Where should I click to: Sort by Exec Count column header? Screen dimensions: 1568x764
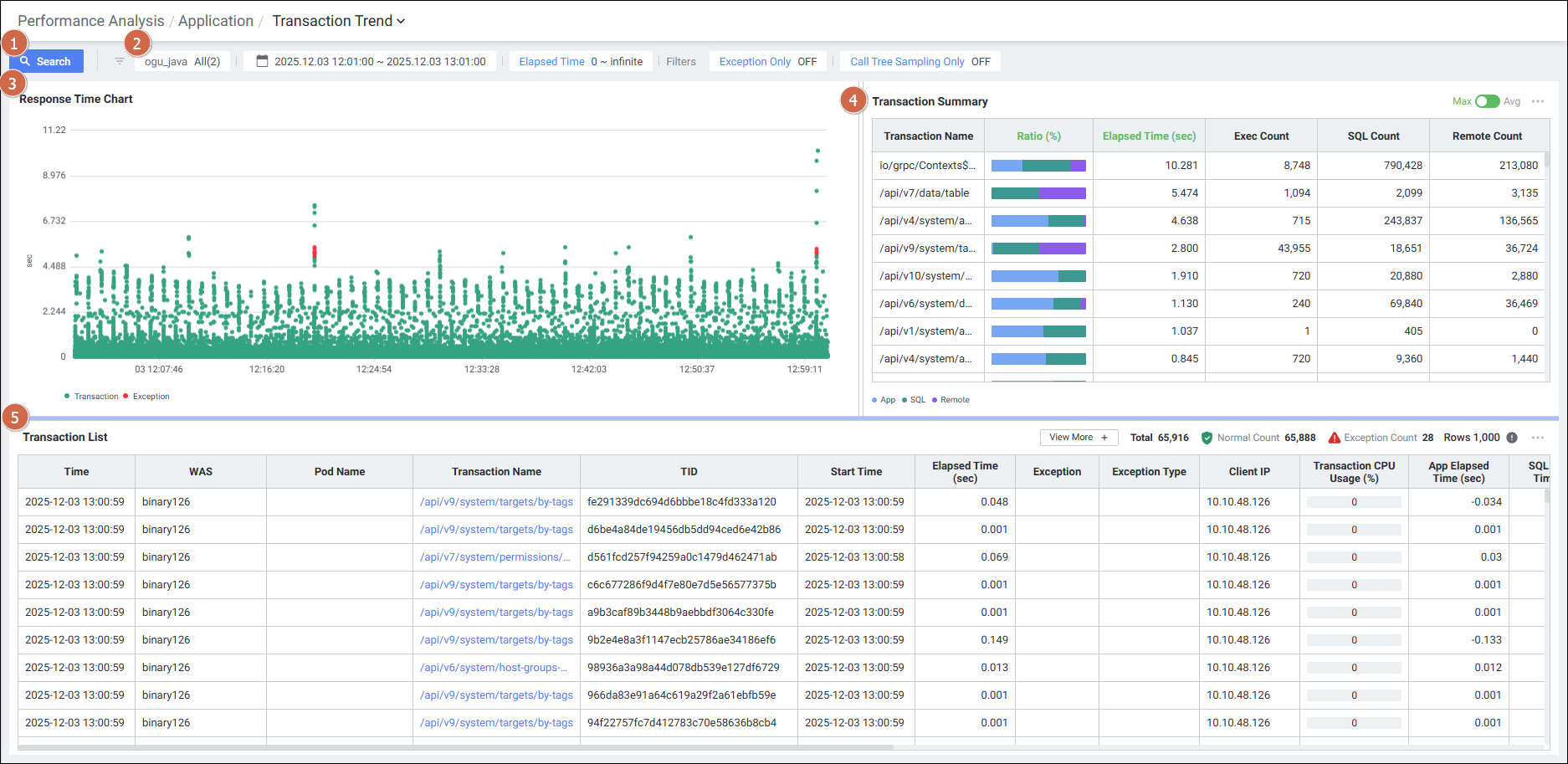coord(1261,136)
